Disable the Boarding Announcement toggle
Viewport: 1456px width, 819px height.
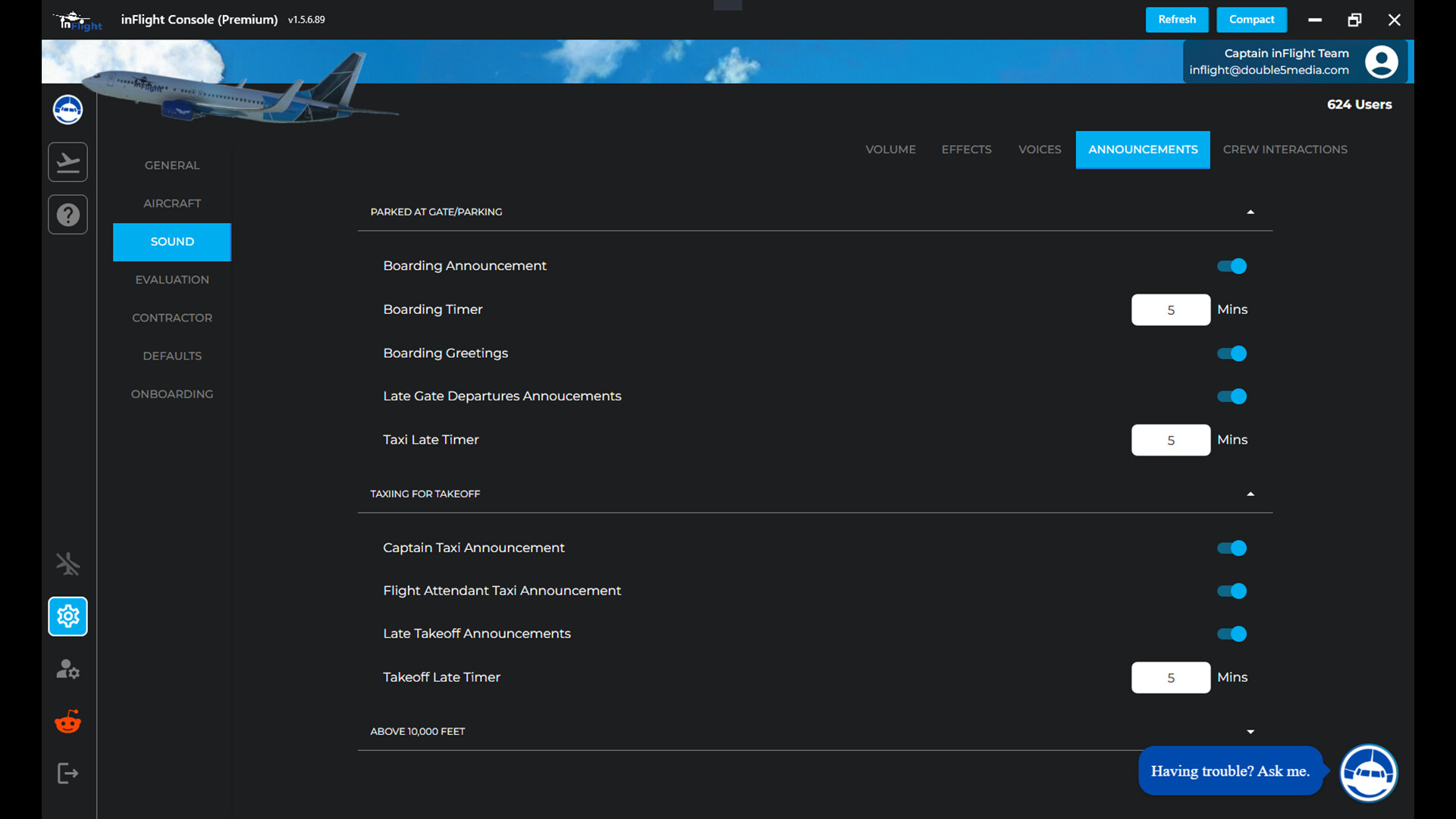point(1231,266)
